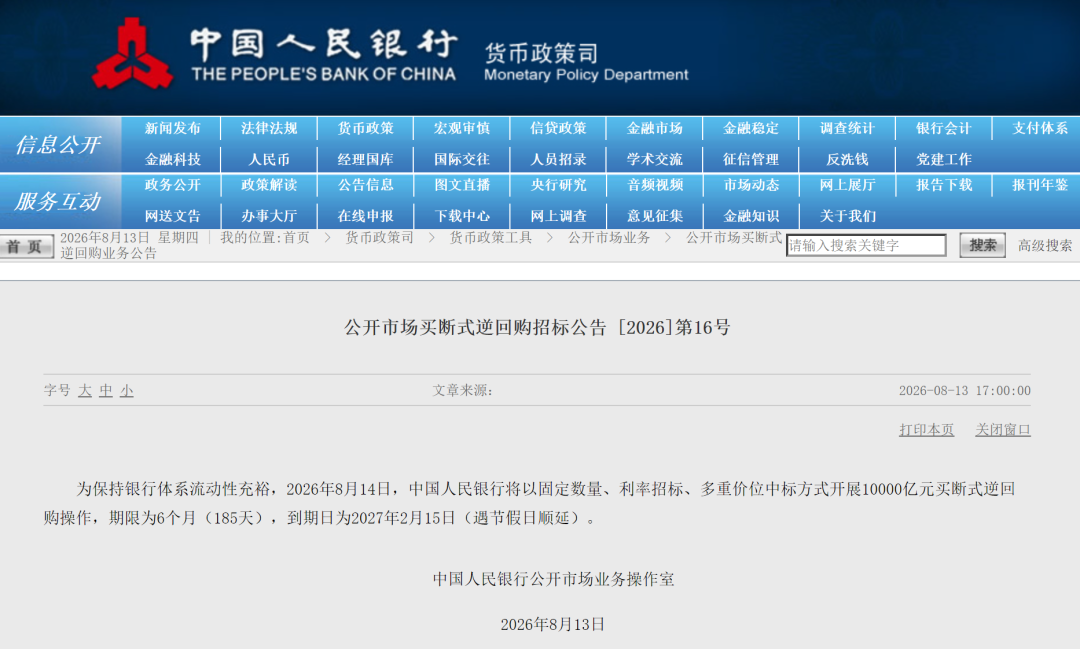This screenshot has height=649, width=1080.
Task: Select 金融科技 menu item
Action: [x=172, y=159]
